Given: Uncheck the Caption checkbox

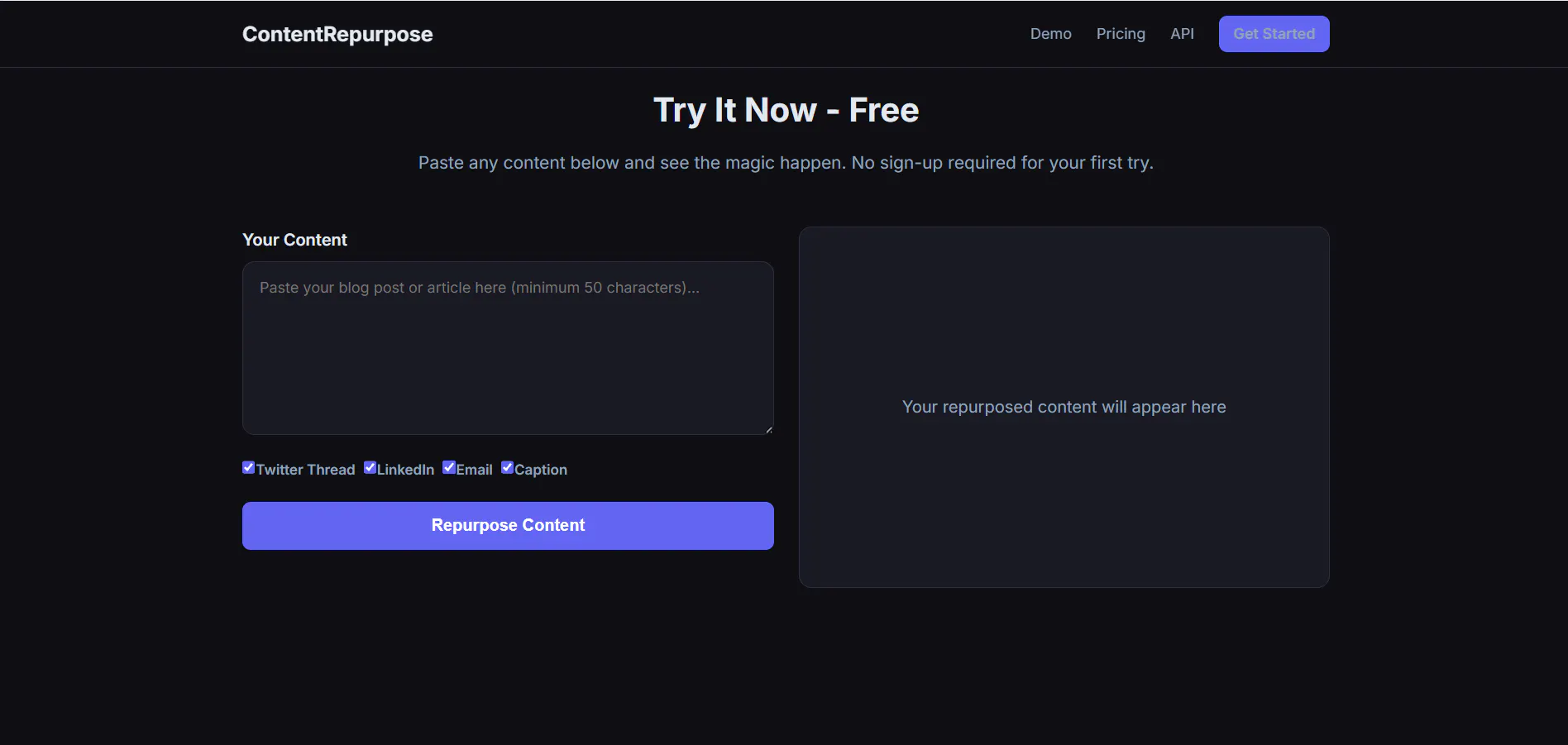Looking at the screenshot, I should point(507,468).
